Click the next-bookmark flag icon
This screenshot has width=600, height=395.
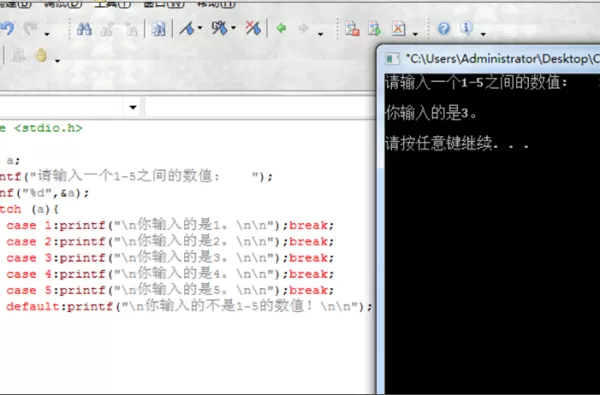(220, 28)
